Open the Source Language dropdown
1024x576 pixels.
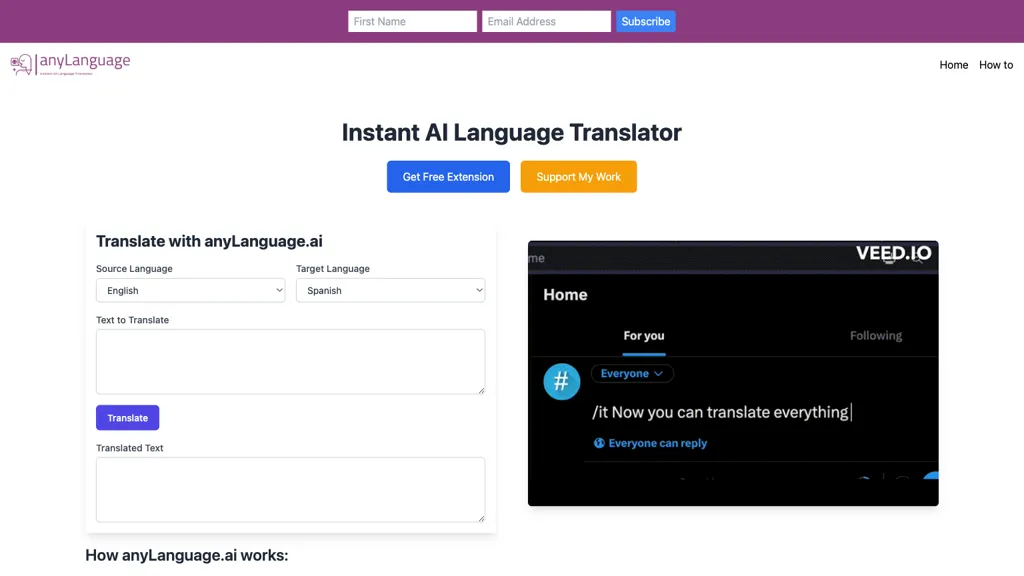click(191, 291)
